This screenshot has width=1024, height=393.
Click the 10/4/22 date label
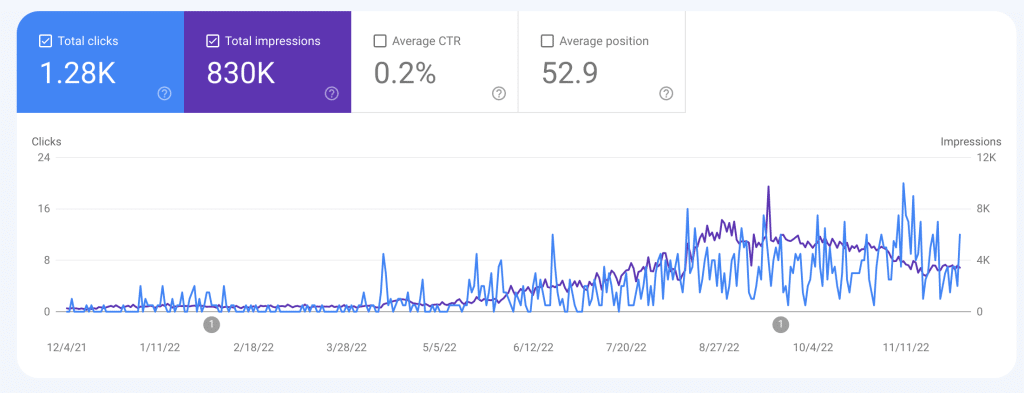tap(813, 347)
